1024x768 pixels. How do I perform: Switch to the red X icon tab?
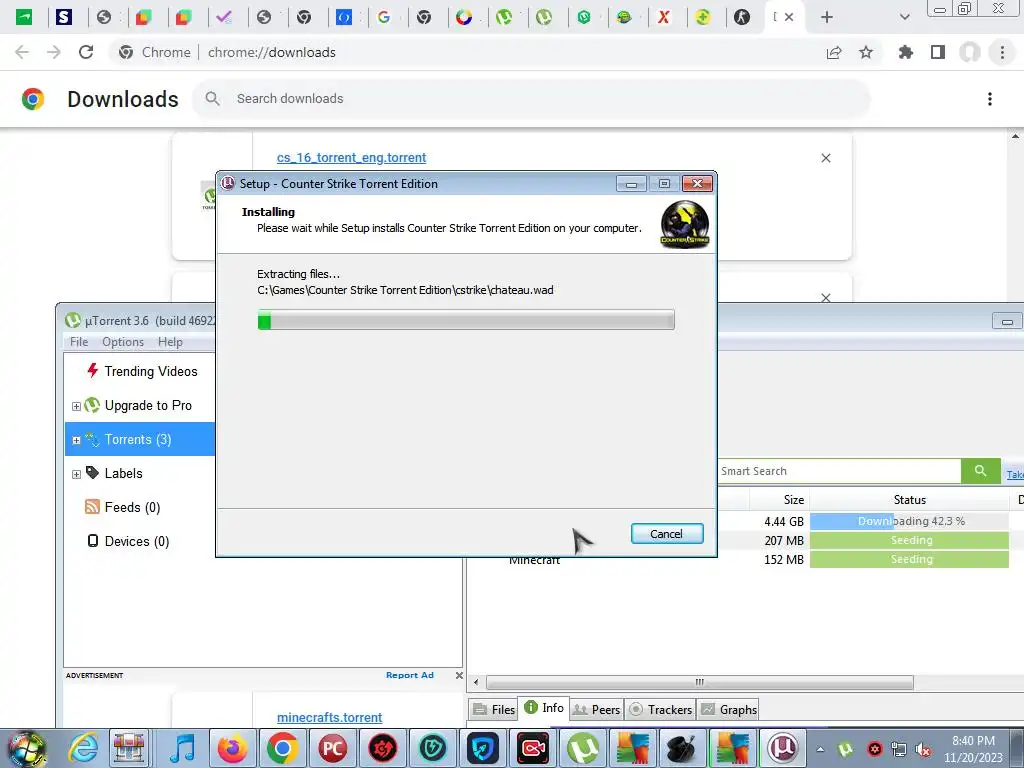click(664, 17)
